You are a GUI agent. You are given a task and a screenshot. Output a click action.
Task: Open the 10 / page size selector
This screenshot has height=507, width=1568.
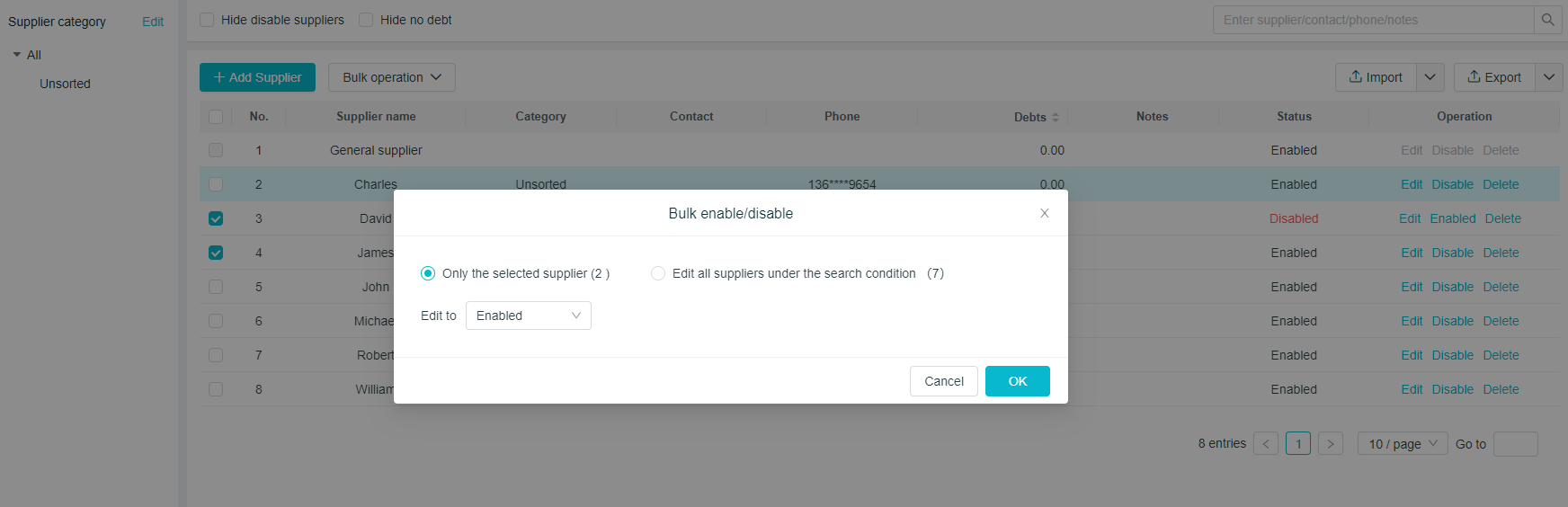point(1402,444)
